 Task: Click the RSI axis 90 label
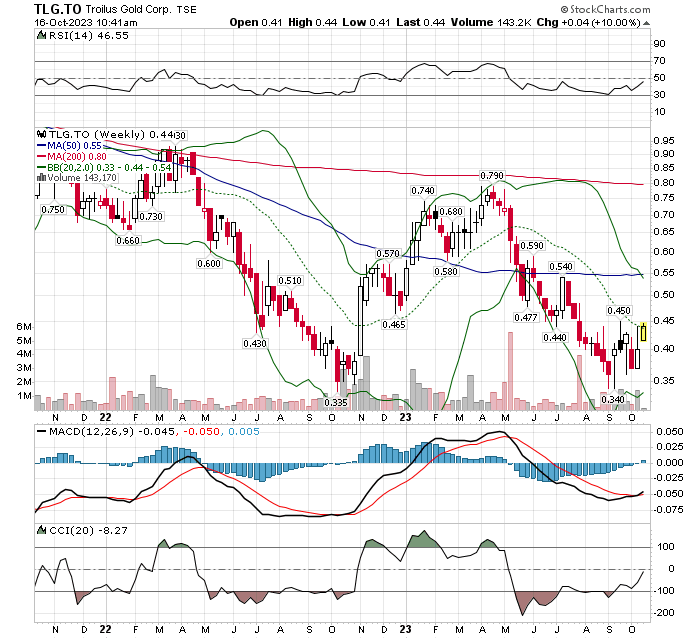(660, 44)
